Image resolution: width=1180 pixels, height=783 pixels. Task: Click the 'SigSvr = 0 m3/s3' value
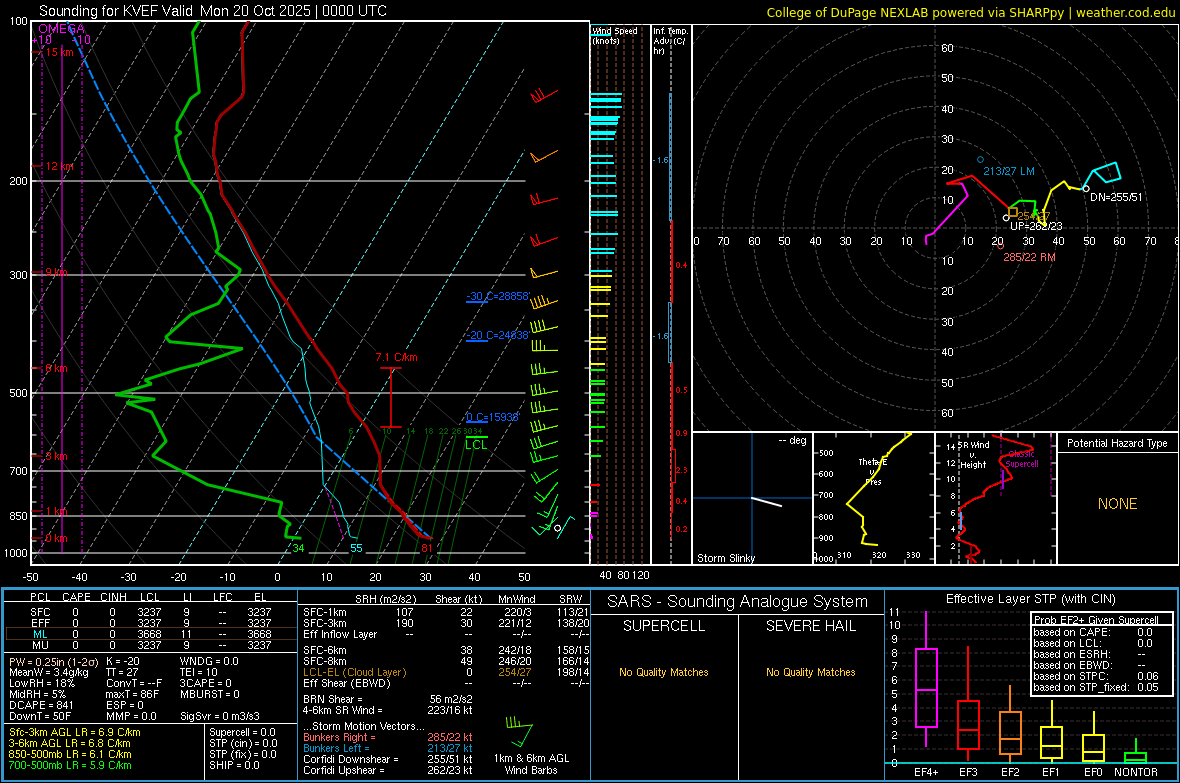click(x=220, y=716)
